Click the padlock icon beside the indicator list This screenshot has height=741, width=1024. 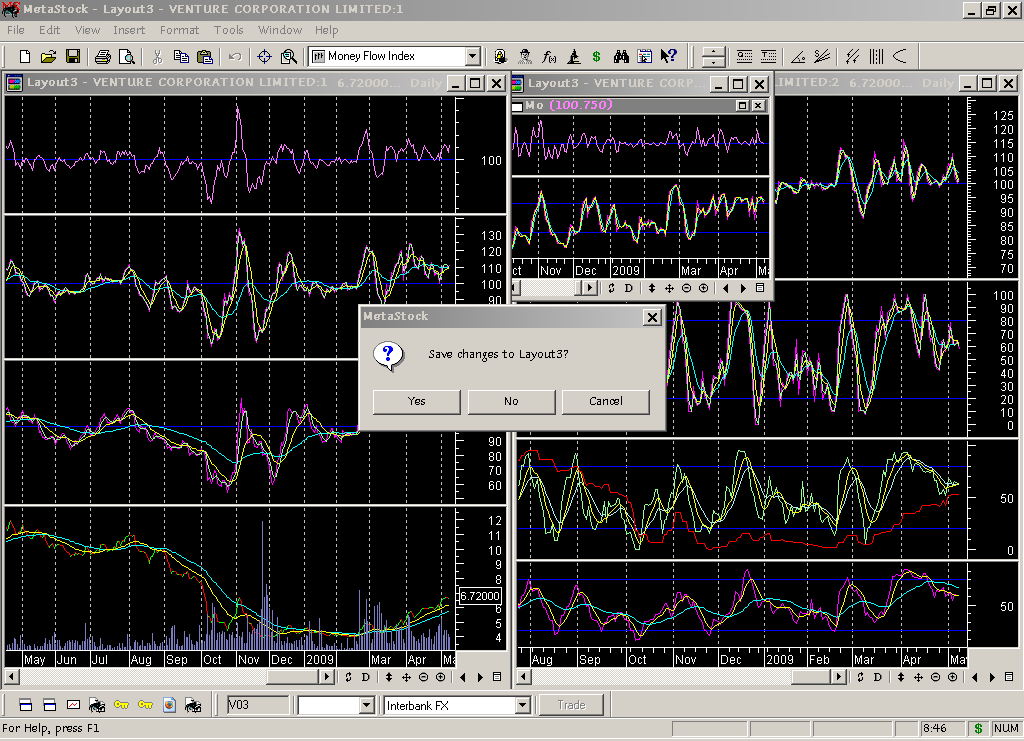(500, 57)
